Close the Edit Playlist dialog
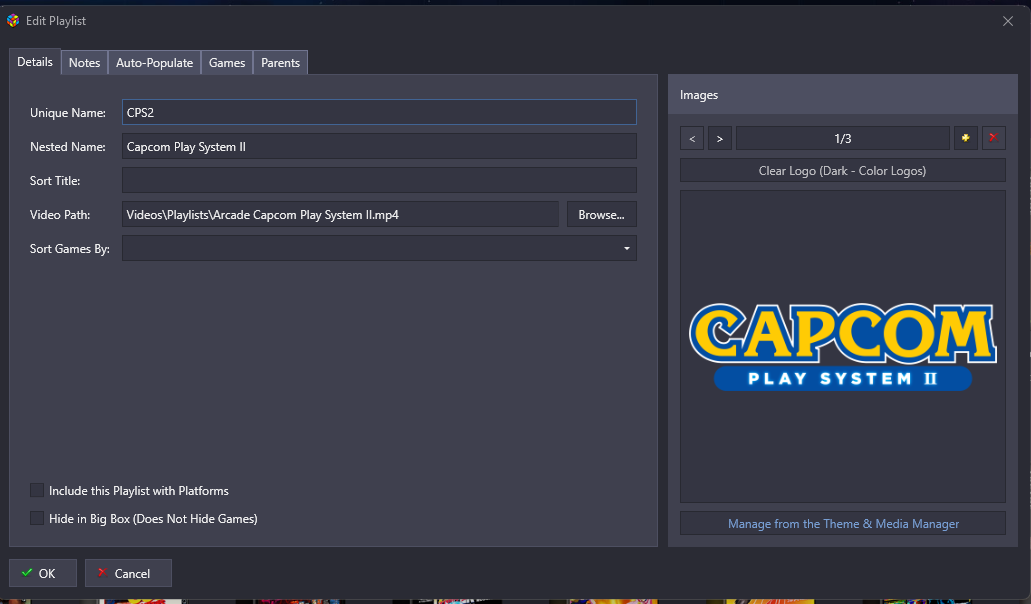The width and height of the screenshot is (1031, 604). (x=1008, y=21)
